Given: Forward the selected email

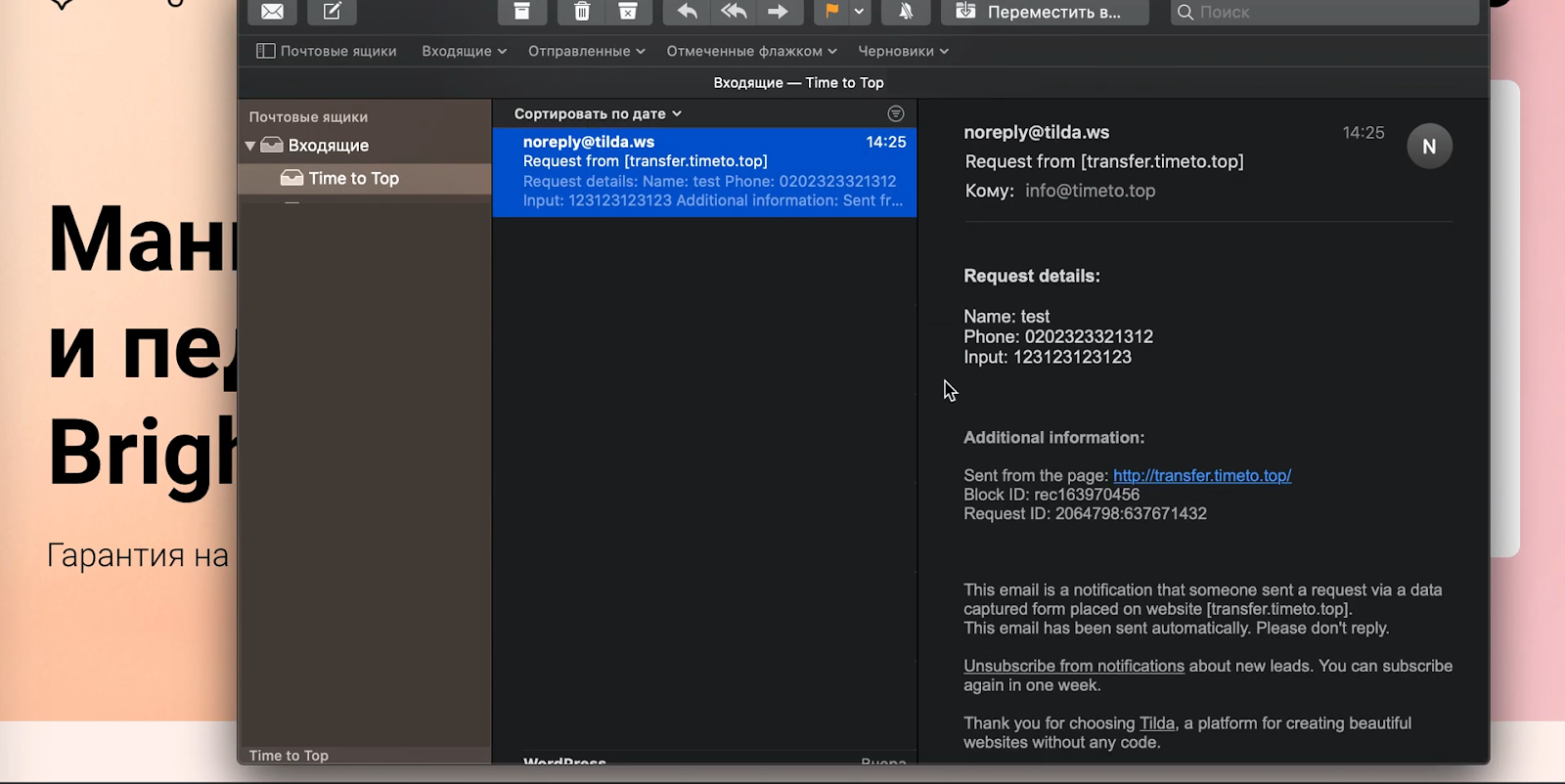Looking at the screenshot, I should [779, 12].
